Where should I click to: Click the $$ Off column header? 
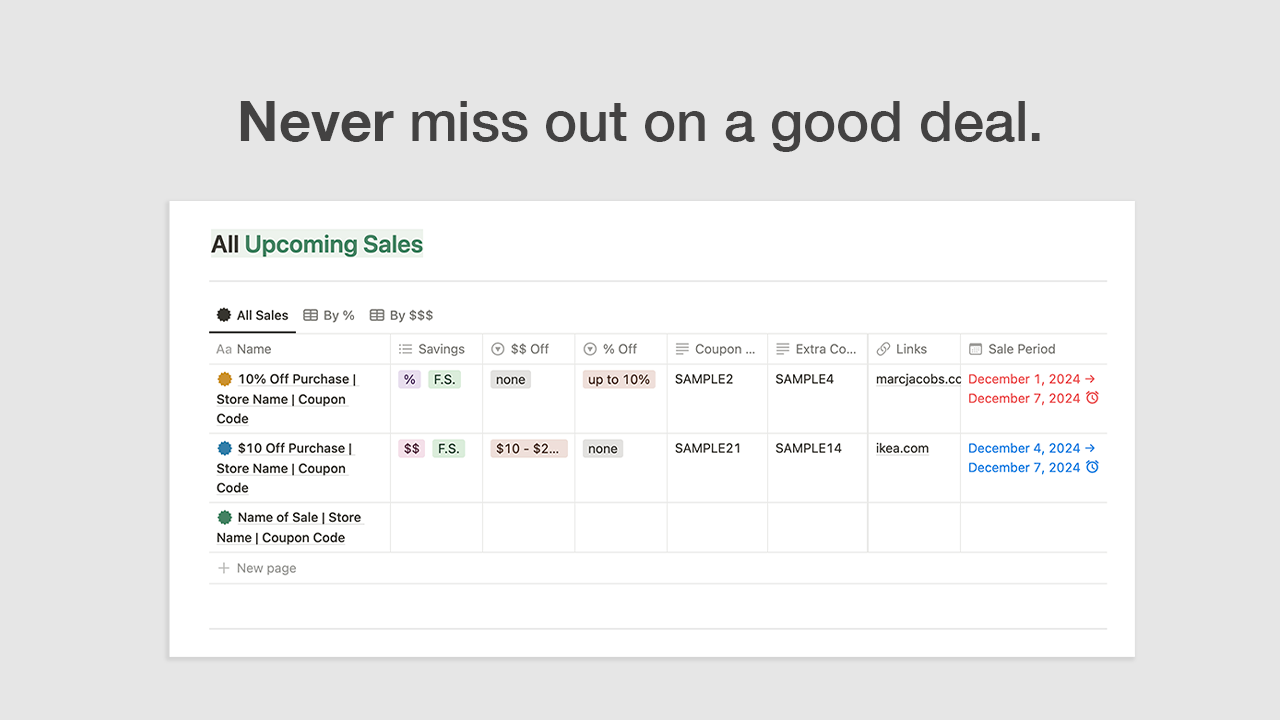(x=528, y=349)
